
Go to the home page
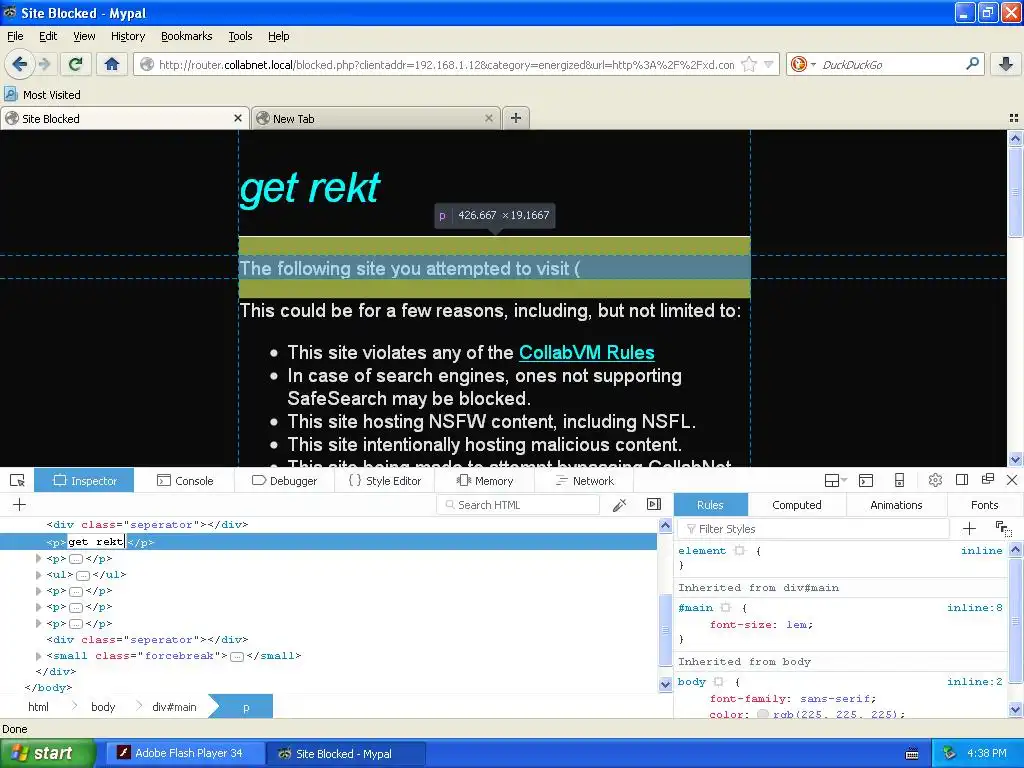(112, 64)
